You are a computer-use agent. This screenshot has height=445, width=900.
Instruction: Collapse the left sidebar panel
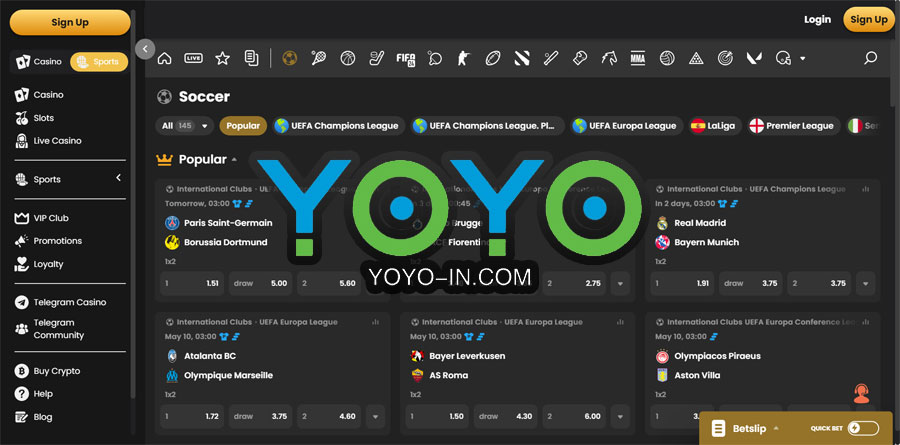(145, 49)
